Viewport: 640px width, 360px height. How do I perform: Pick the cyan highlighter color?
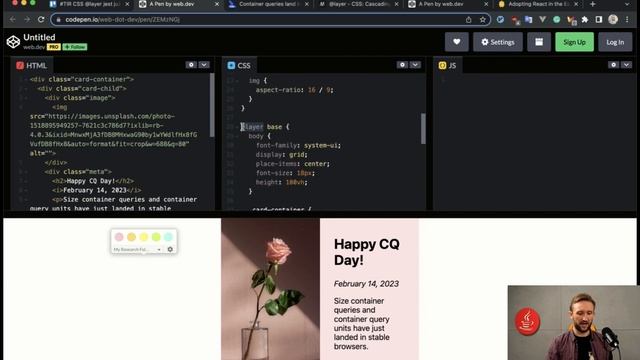(168, 237)
